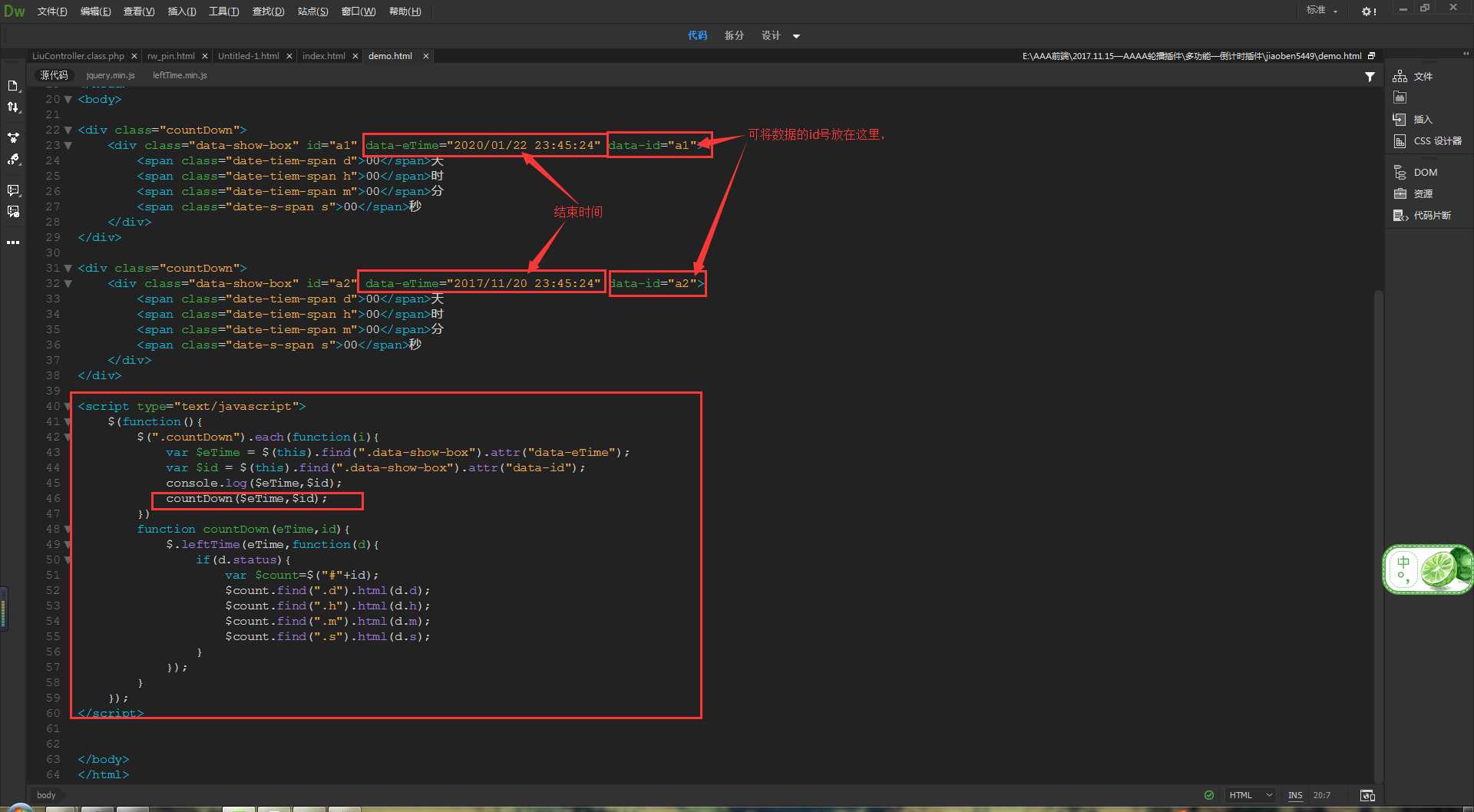Viewport: 1474px width, 812px height.
Task: Toggle INS insert mode in status bar
Action: [x=1295, y=795]
